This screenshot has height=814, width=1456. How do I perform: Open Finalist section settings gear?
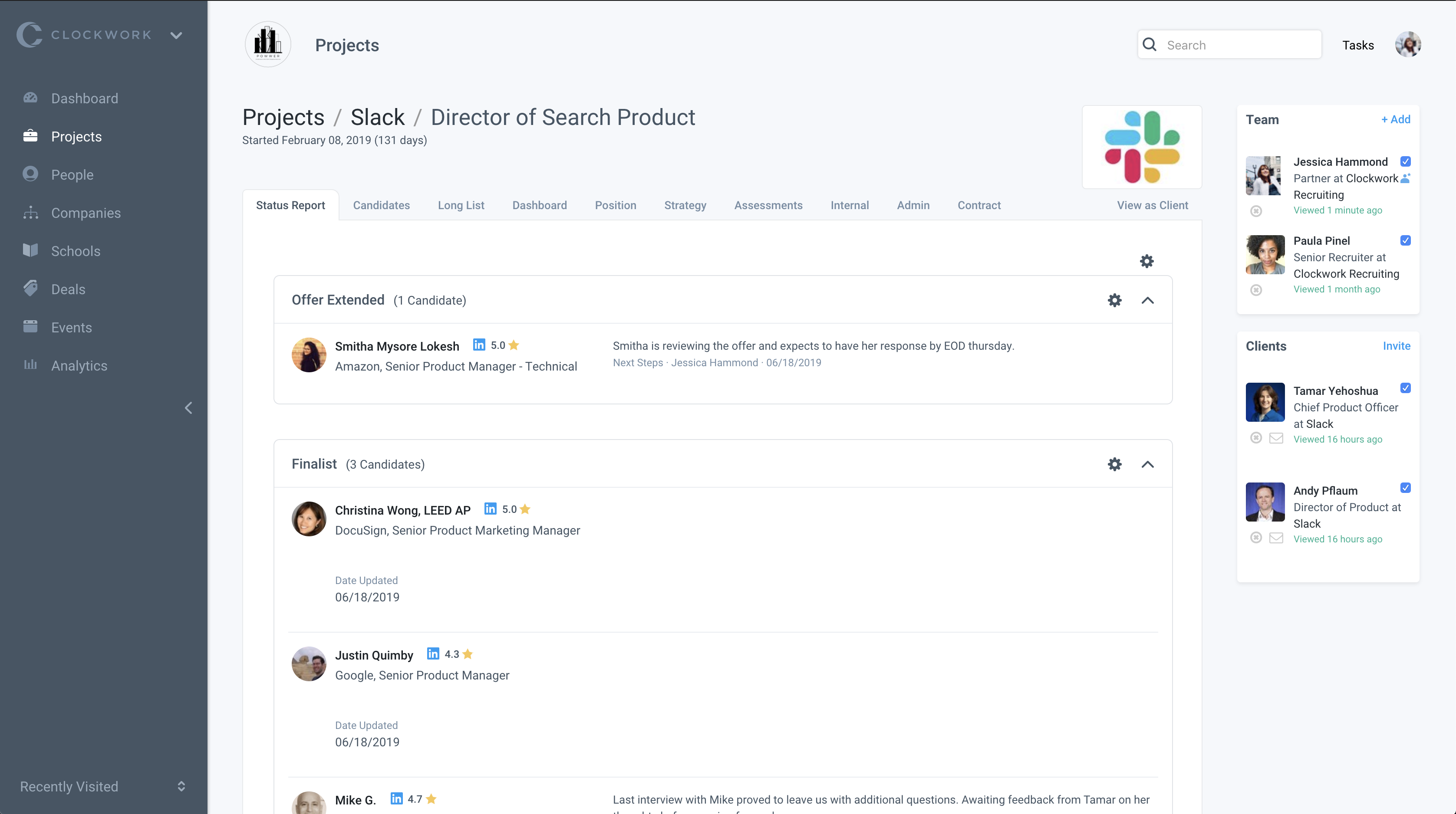(1115, 464)
